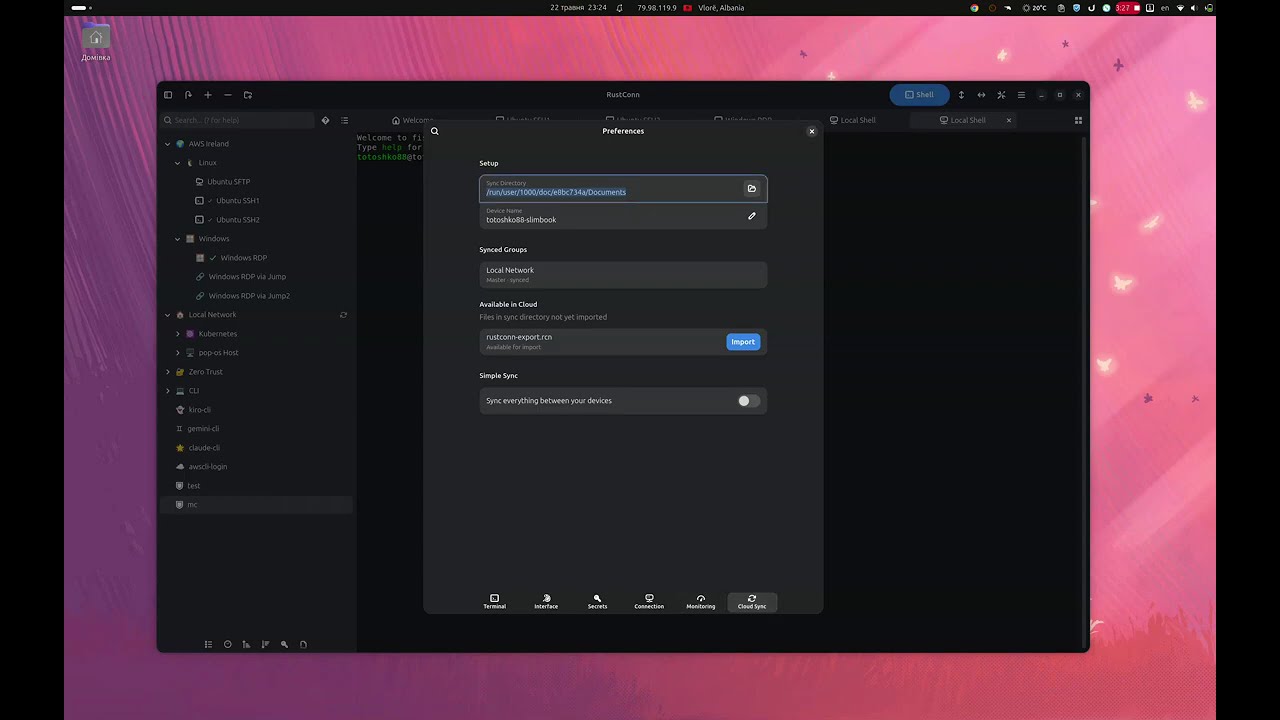Import rustconn-export.rcn file
This screenshot has width=1280, height=720.
(743, 342)
